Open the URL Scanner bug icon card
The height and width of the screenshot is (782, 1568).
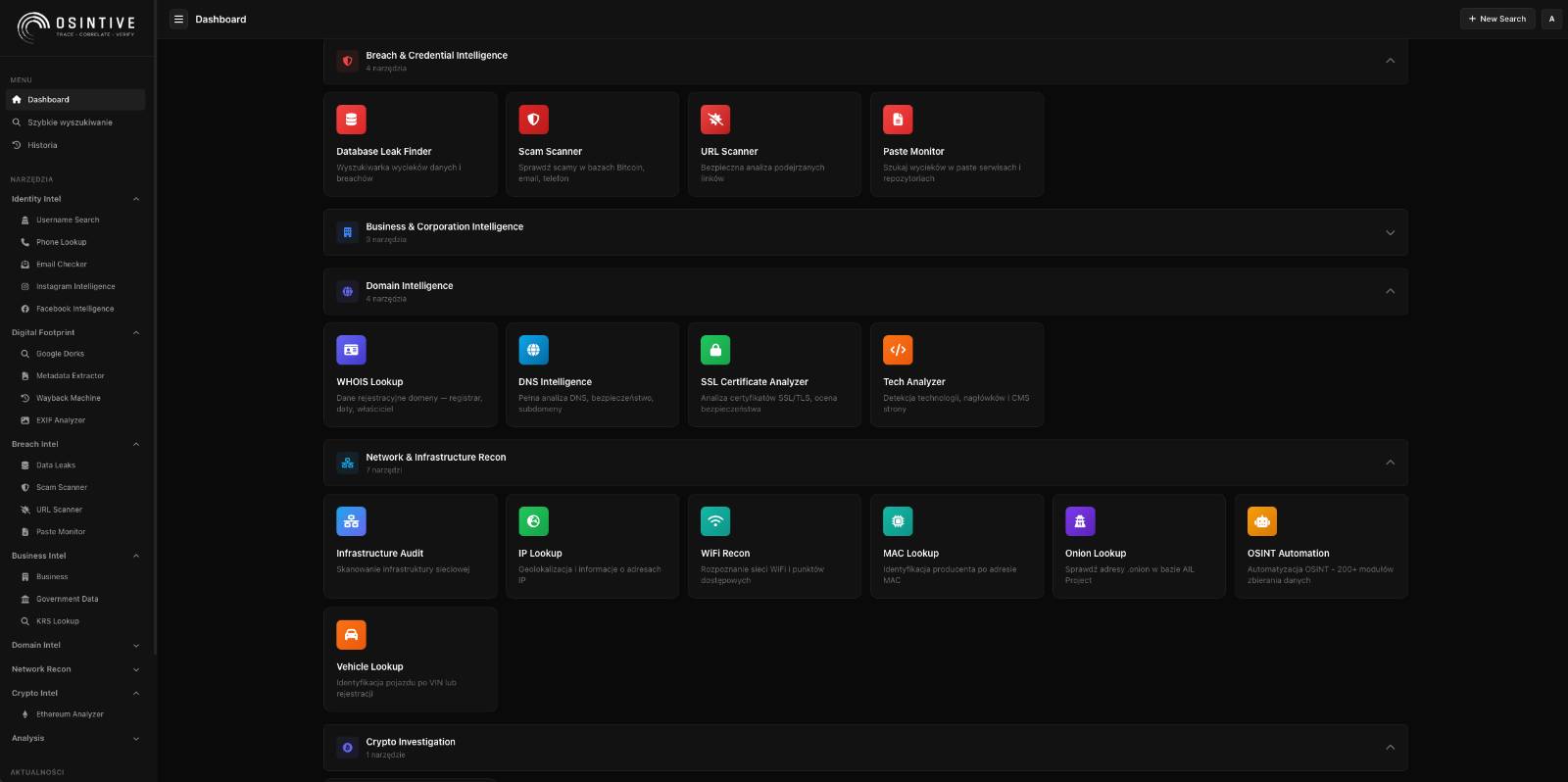point(715,120)
